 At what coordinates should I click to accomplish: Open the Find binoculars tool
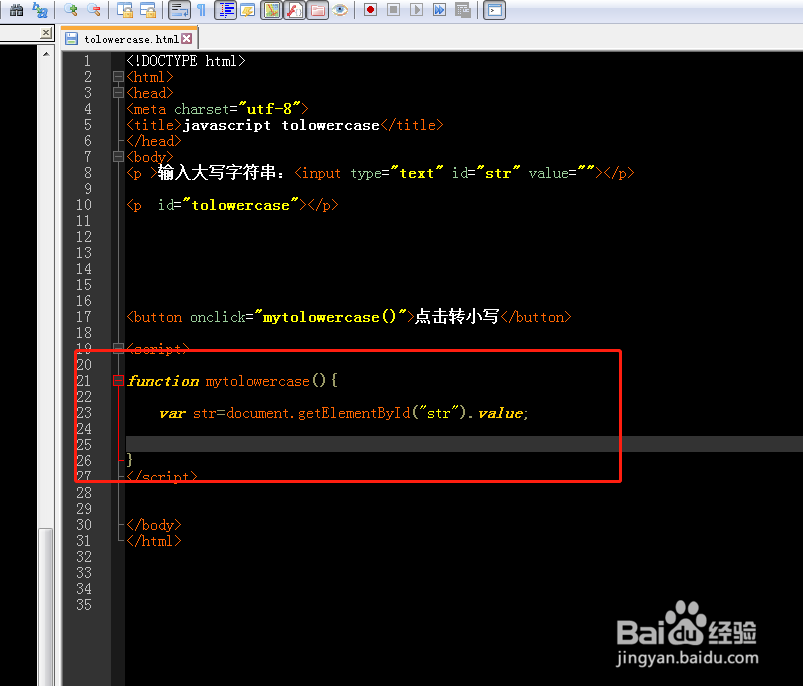tap(16, 10)
